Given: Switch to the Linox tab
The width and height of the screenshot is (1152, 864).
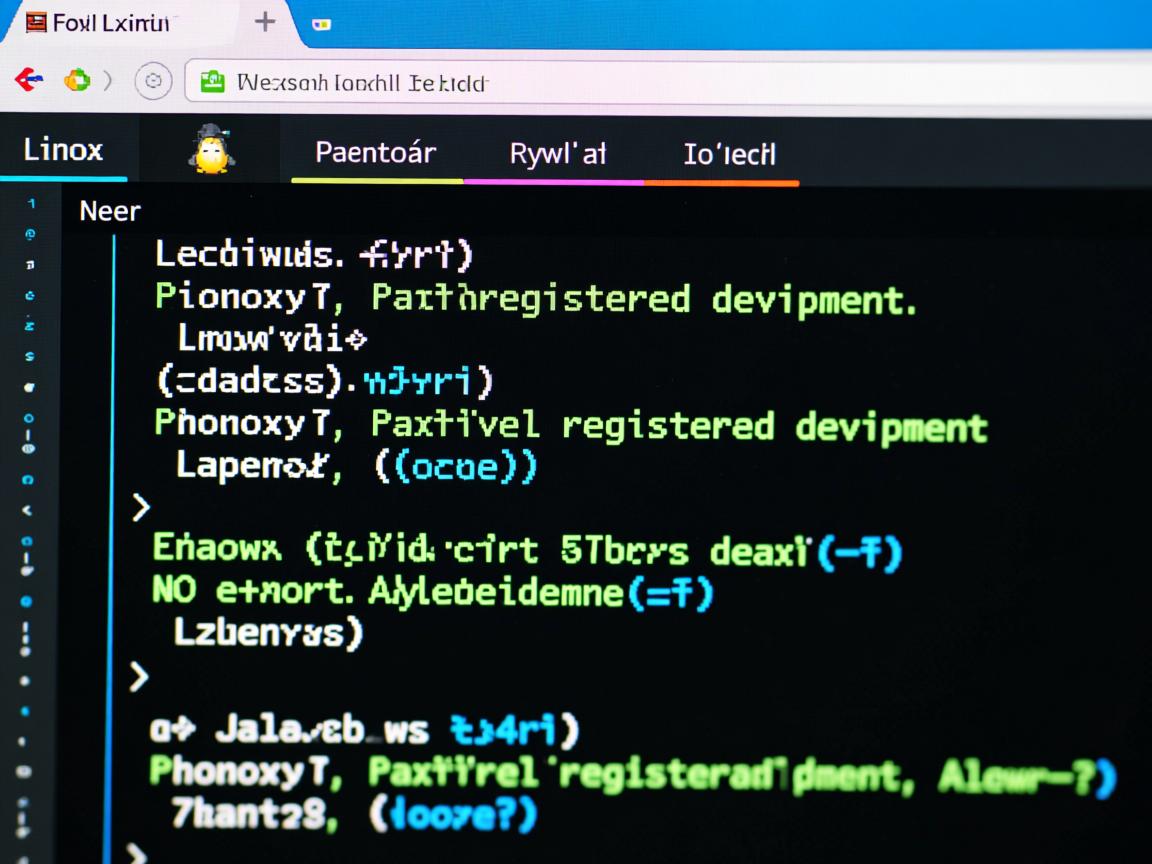Looking at the screenshot, I should tap(63, 150).
